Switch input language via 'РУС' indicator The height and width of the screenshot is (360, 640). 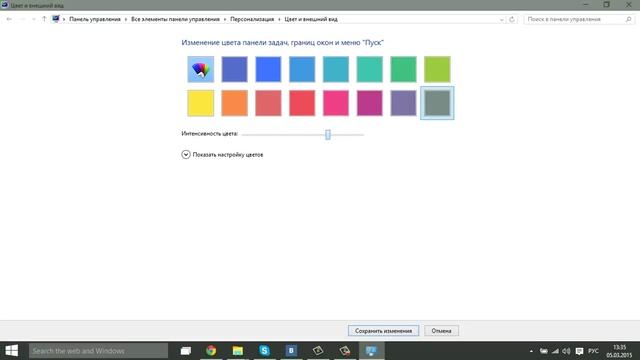click(593, 351)
